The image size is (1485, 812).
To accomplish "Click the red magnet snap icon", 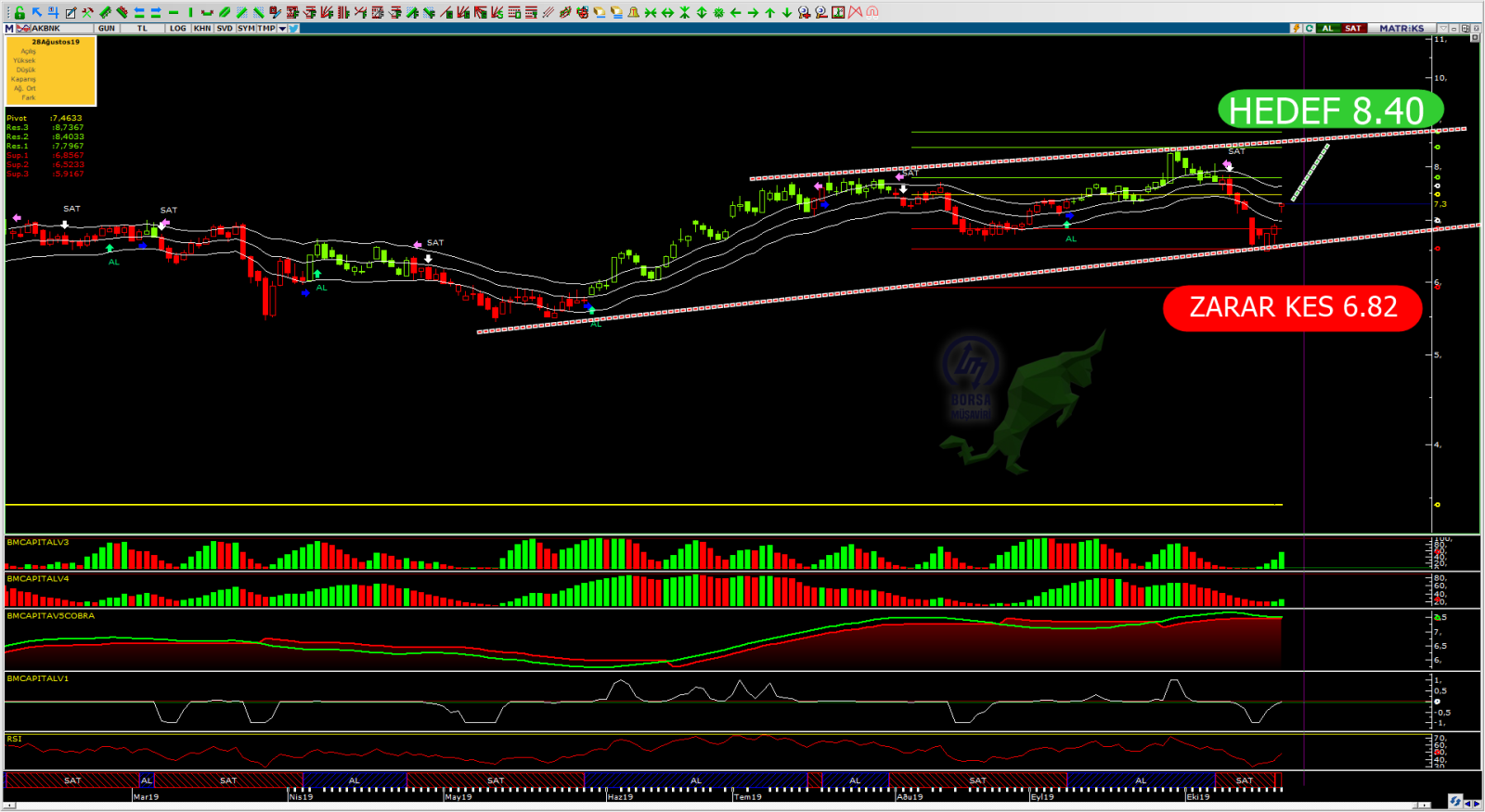I will tap(872, 12).
